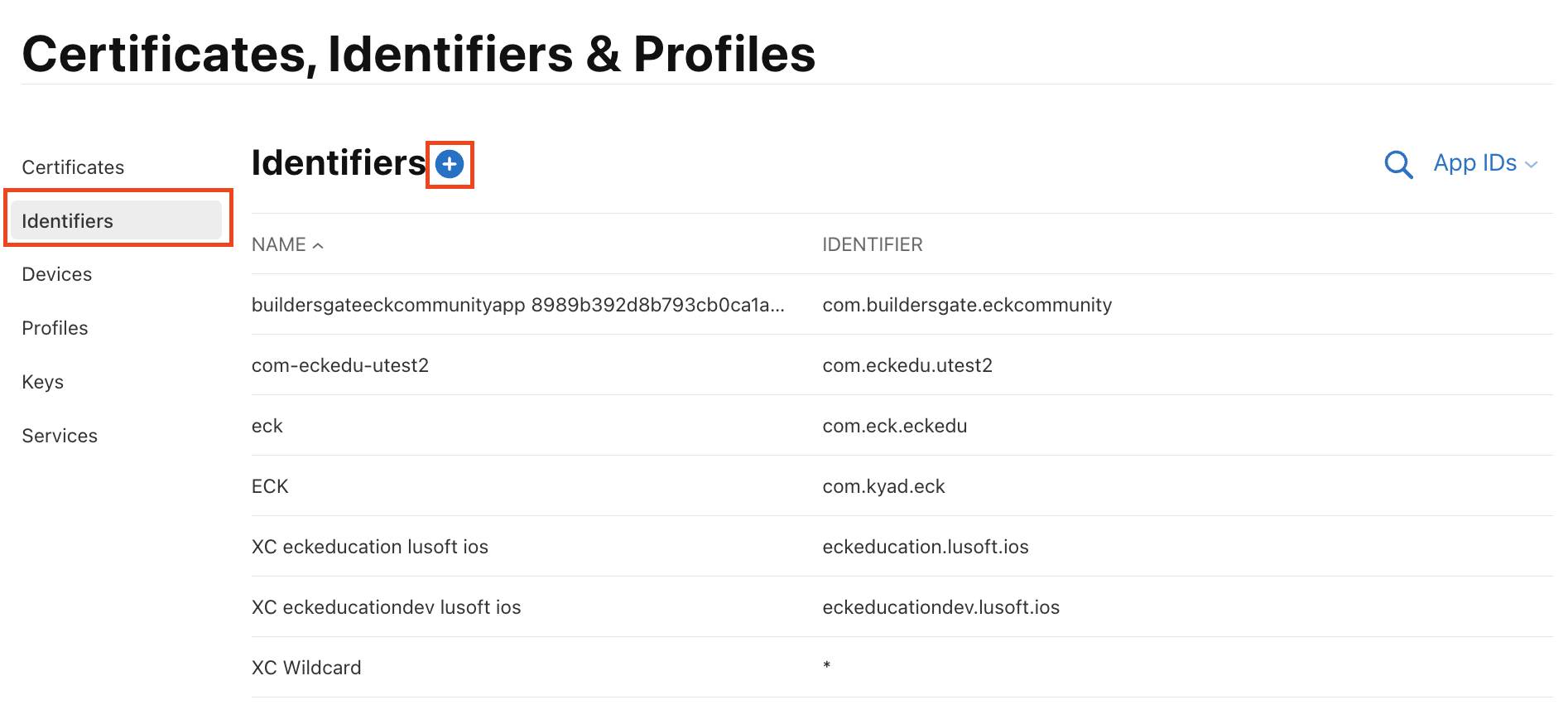Viewport: 1568px width, 724px height.
Task: Click the IDENTIFIER column header
Action: [x=872, y=245]
